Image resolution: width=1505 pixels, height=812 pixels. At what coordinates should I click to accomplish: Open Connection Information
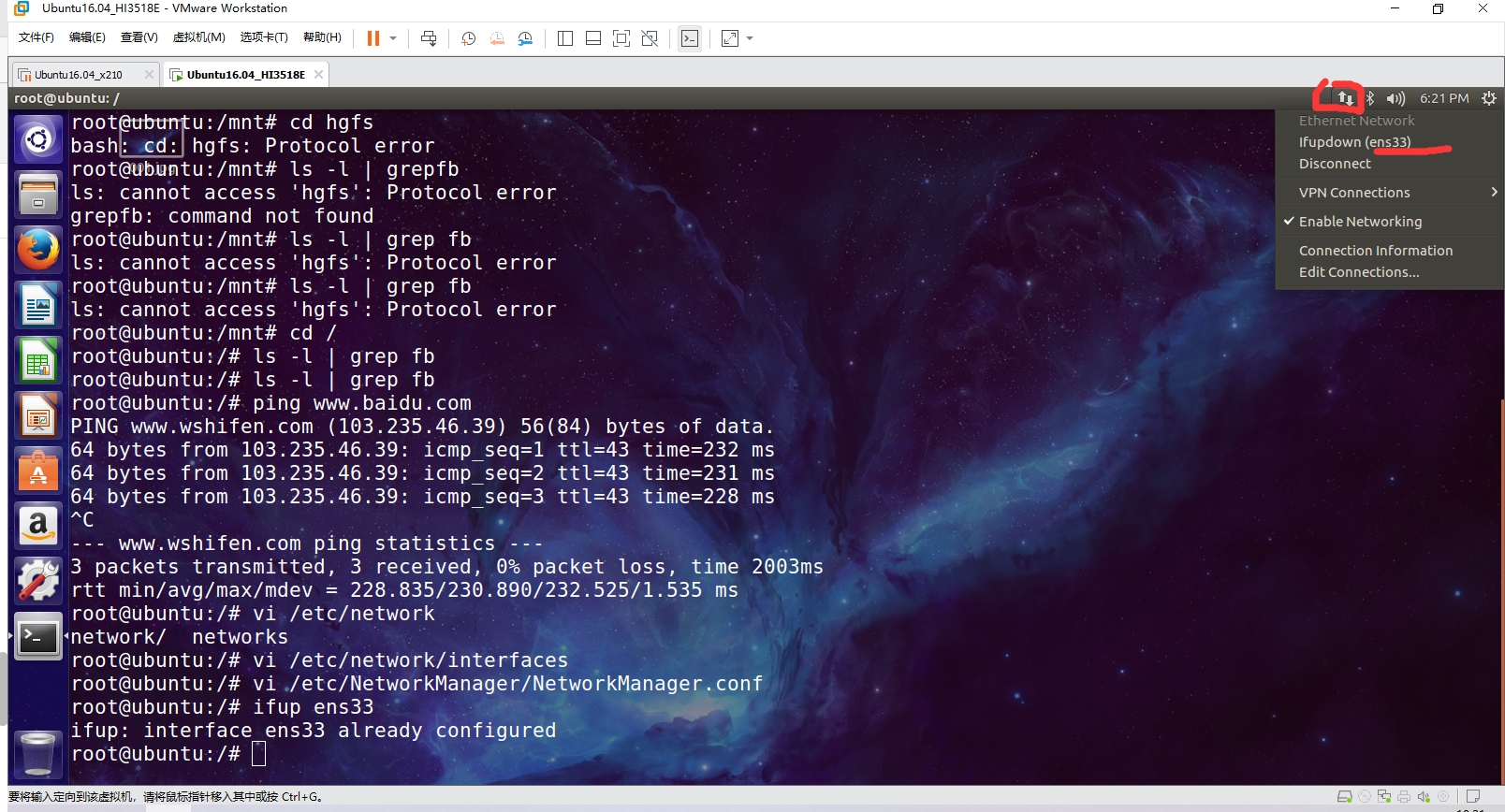pos(1390,251)
